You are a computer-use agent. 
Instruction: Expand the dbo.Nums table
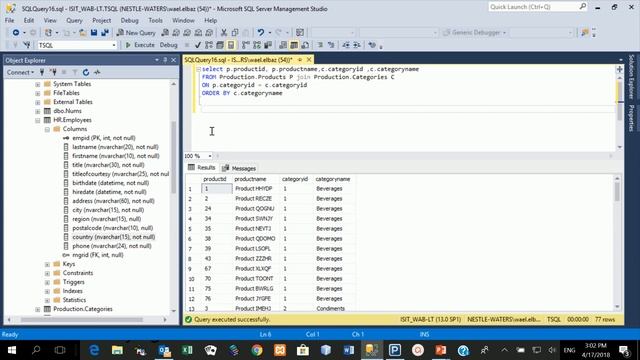38,111
